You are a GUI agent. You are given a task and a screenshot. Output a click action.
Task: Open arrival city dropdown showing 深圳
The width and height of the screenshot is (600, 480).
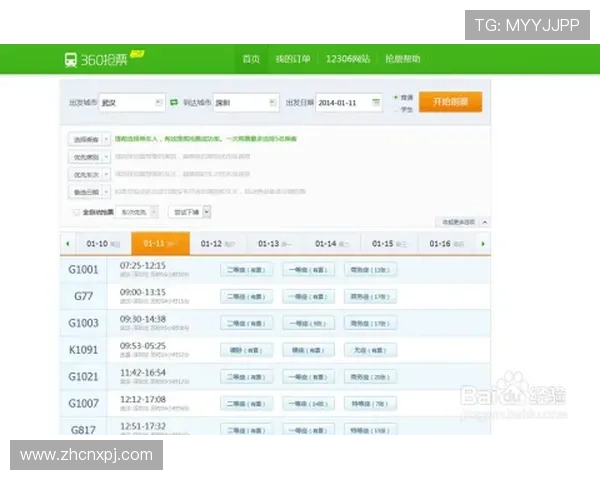point(246,103)
